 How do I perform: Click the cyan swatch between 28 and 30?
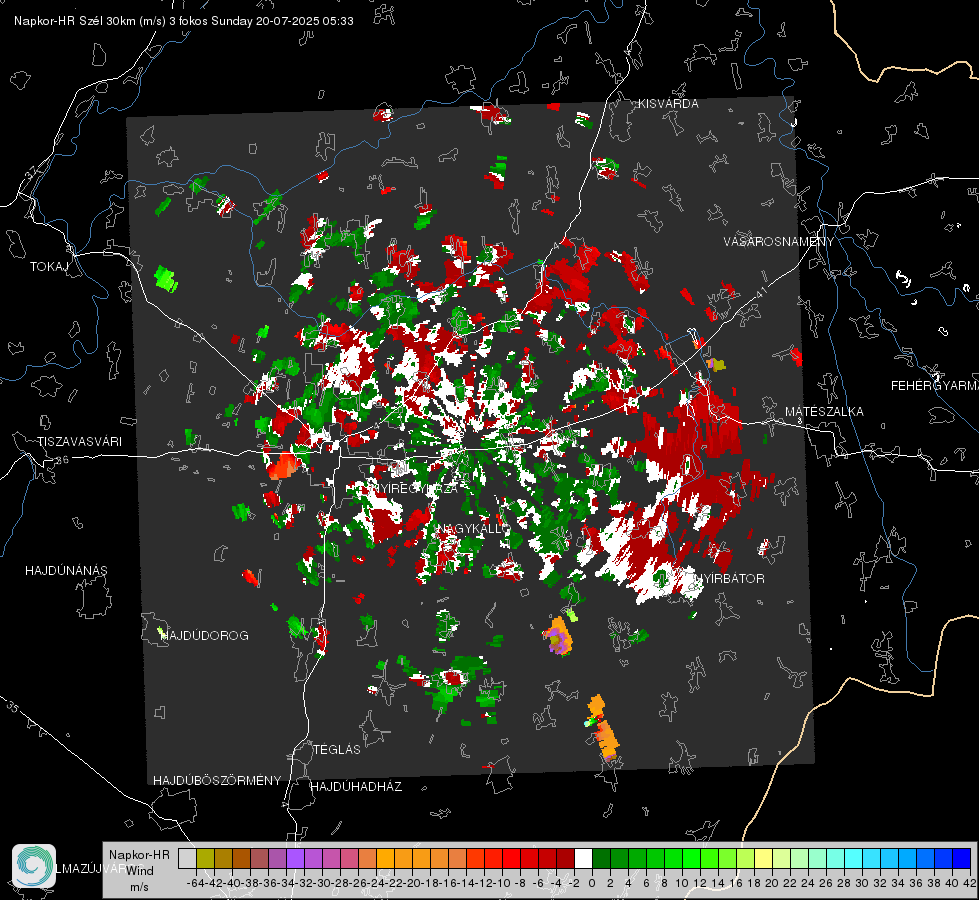click(x=854, y=858)
